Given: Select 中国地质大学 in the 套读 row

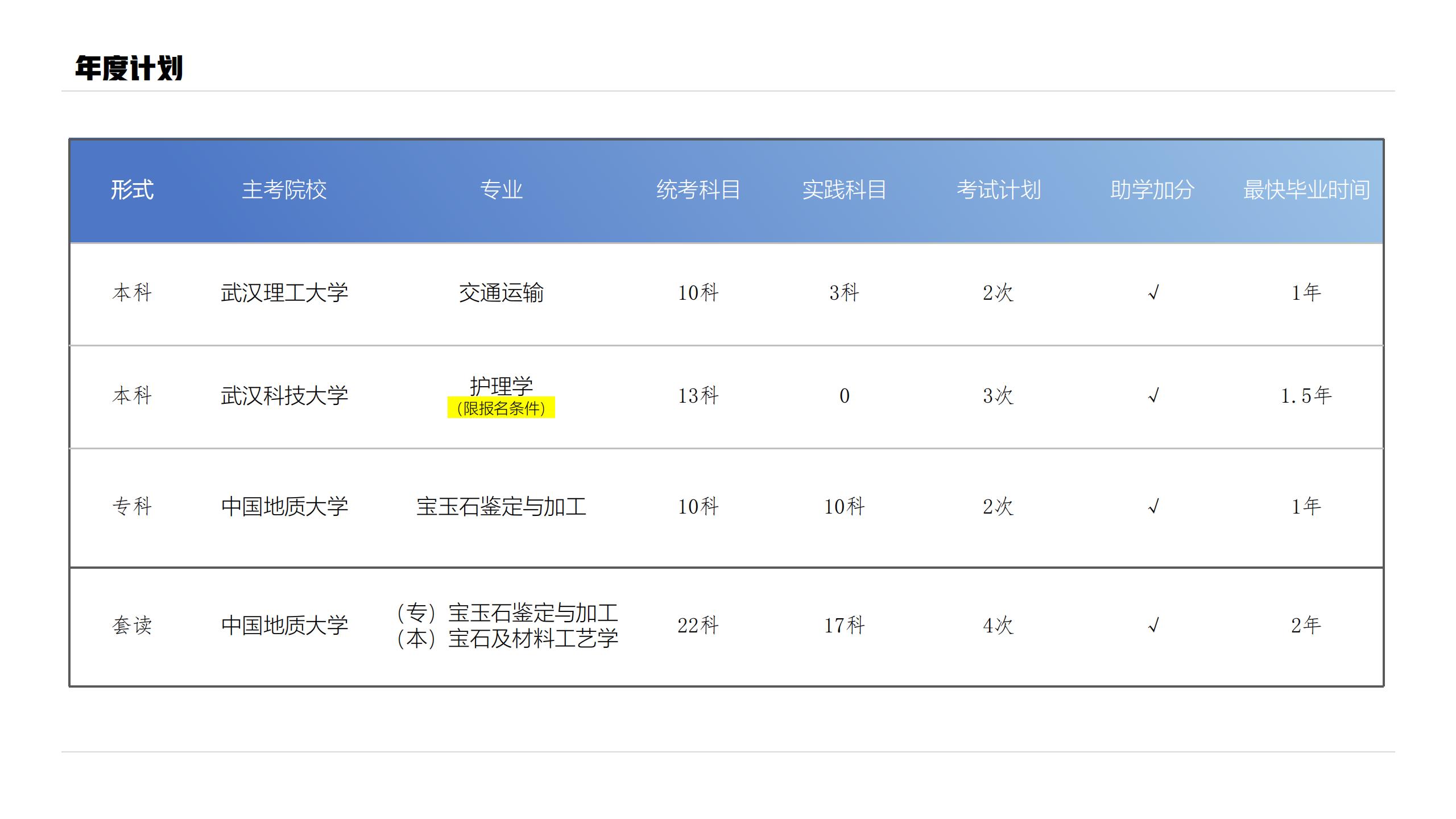Looking at the screenshot, I should [284, 626].
